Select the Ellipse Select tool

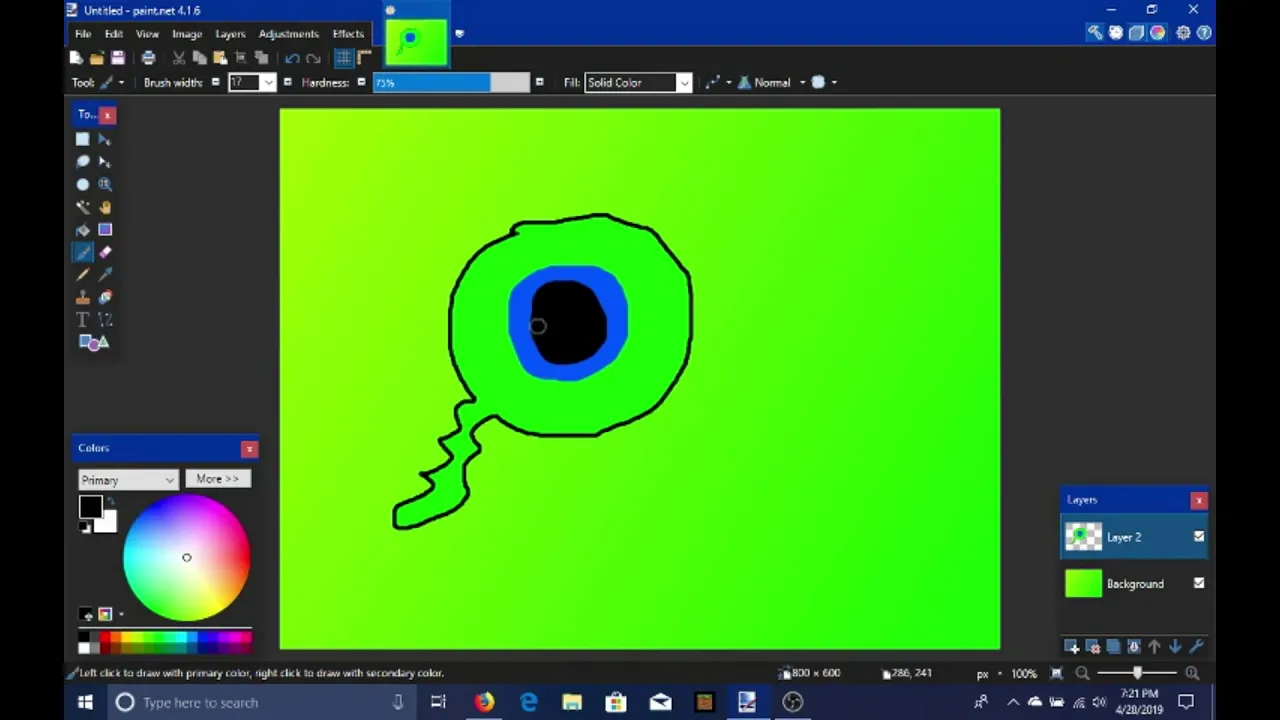point(83,185)
